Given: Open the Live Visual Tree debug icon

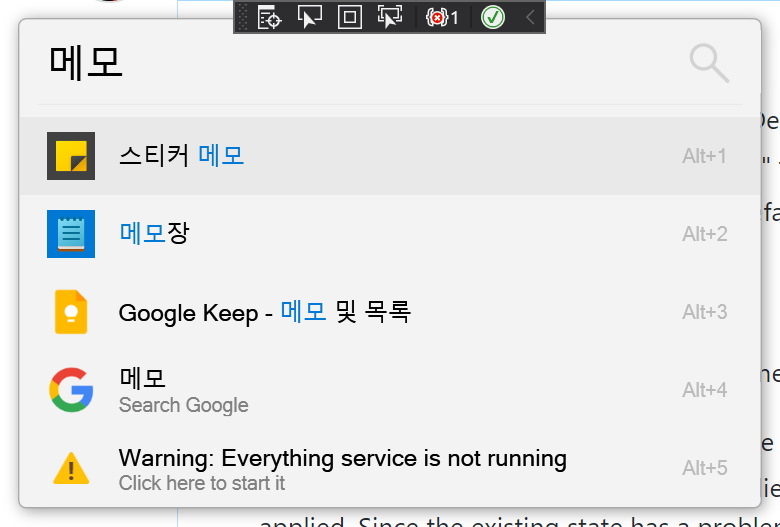Looking at the screenshot, I should tap(270, 17).
